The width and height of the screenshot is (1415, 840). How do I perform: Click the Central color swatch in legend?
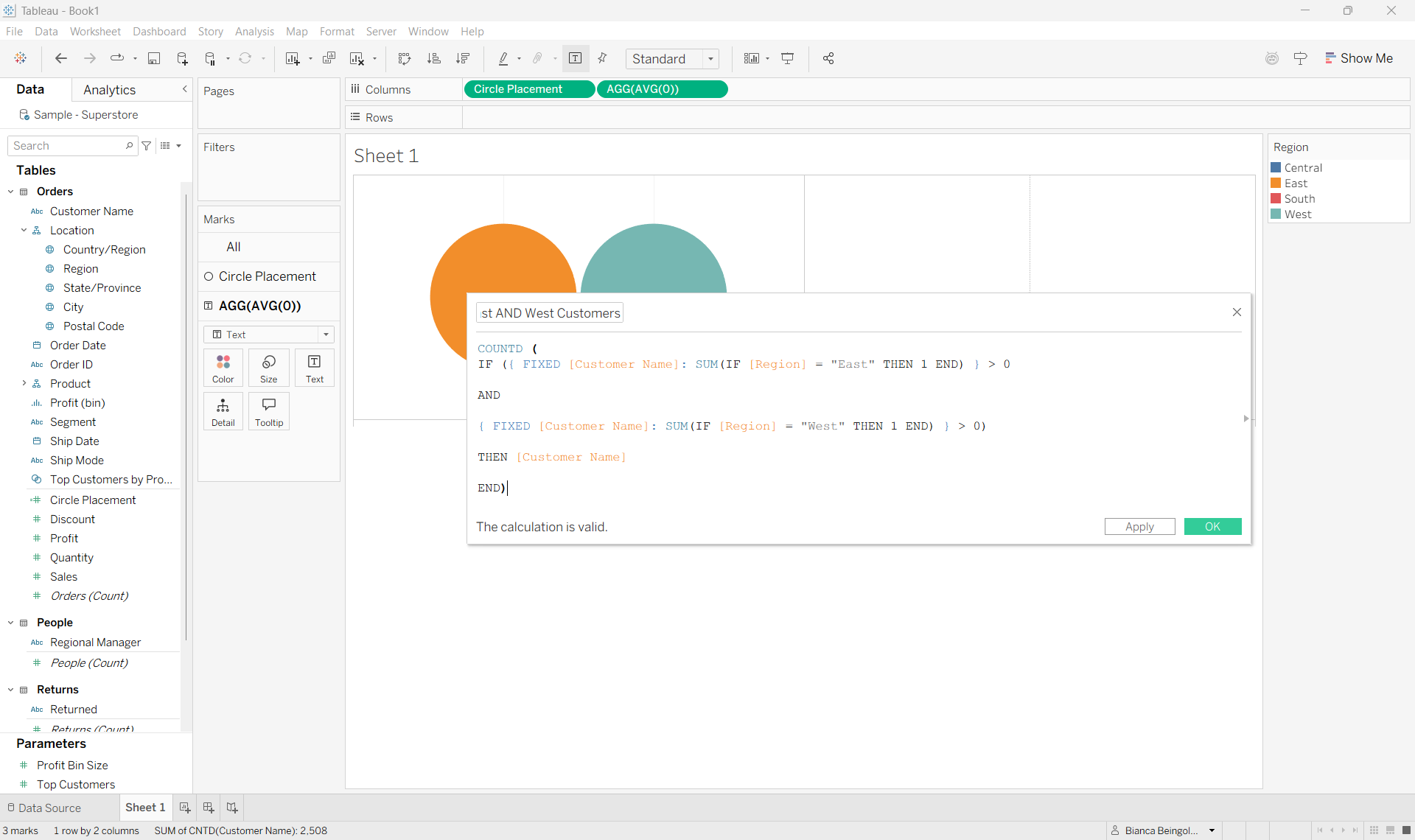[x=1276, y=168]
